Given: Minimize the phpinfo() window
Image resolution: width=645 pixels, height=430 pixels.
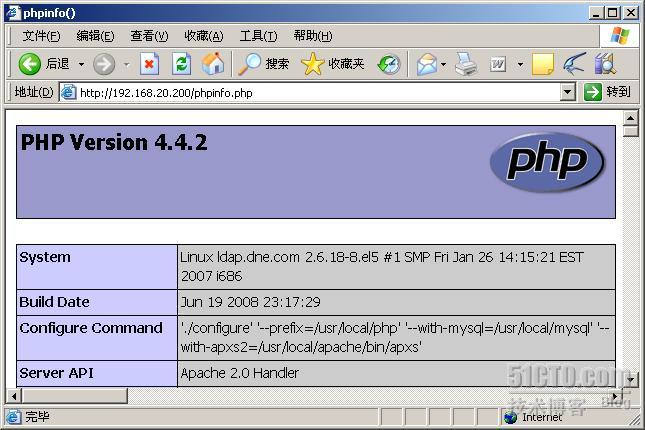Looking at the screenshot, I should [x=596, y=13].
